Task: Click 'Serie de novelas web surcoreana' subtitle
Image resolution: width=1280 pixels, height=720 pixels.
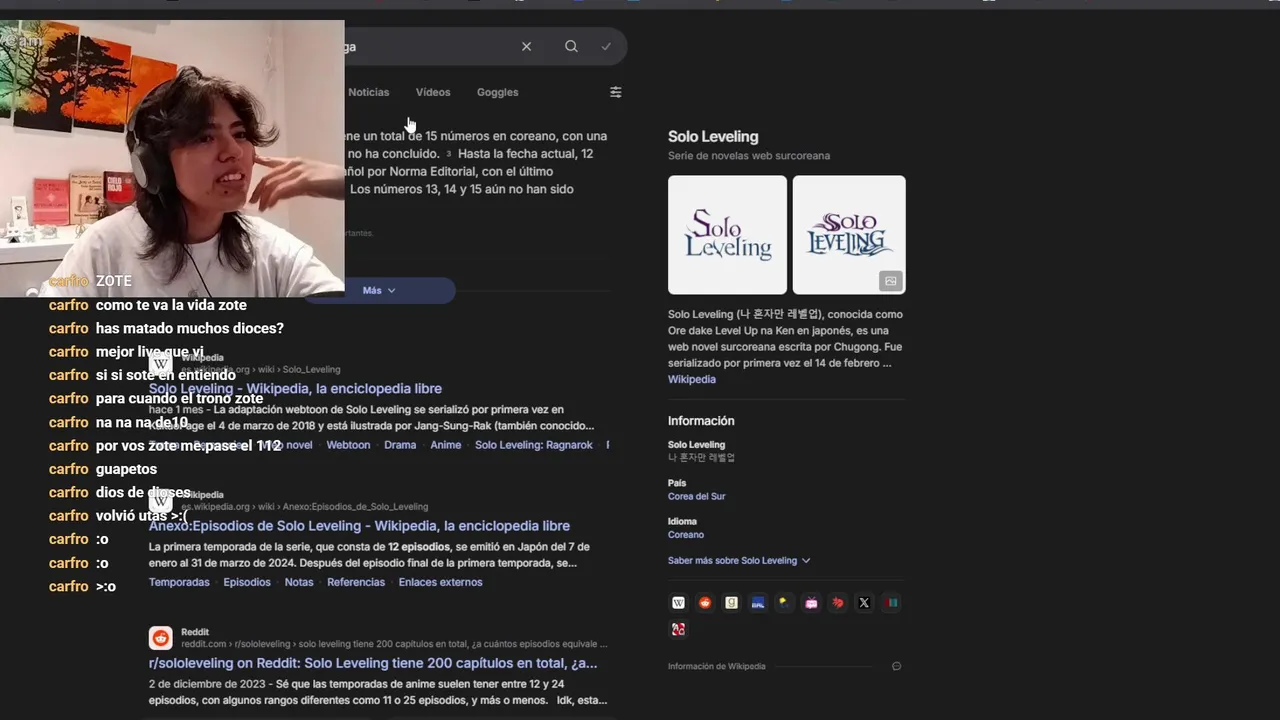Action: tap(749, 155)
